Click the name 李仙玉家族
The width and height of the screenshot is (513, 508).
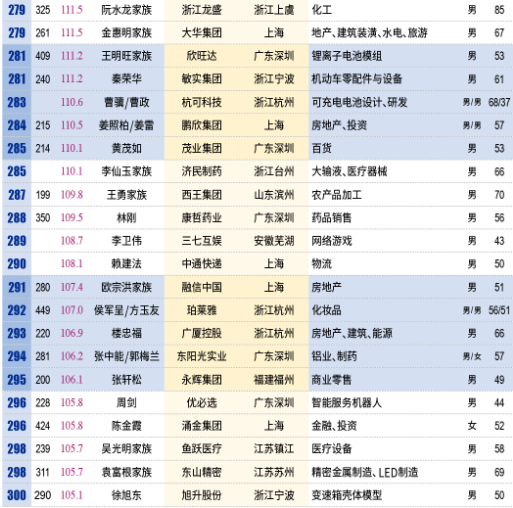[127, 172]
